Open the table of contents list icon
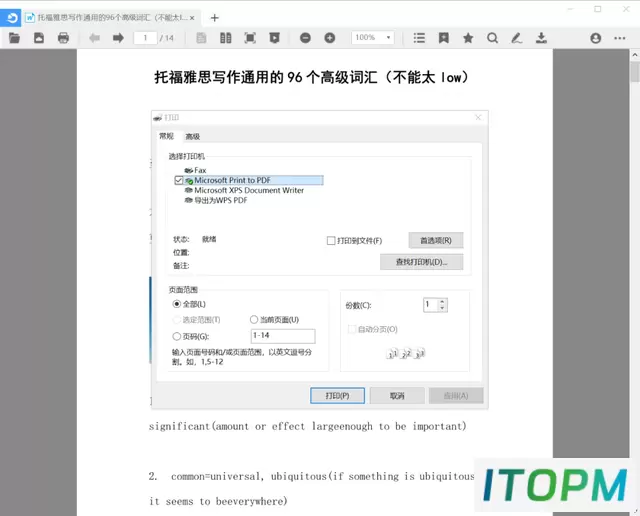This screenshot has width=640, height=516. coord(419,38)
